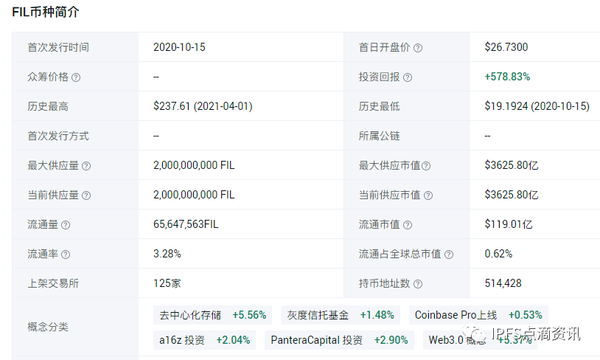Open the 灰度信托基金 concept tag
The height and width of the screenshot is (360, 600).
(340, 315)
